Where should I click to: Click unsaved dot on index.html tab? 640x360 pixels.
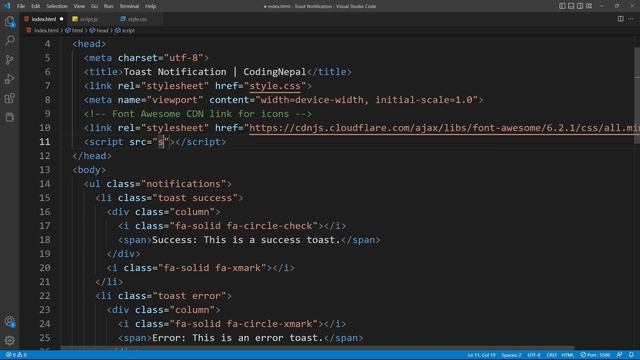tap(62, 19)
